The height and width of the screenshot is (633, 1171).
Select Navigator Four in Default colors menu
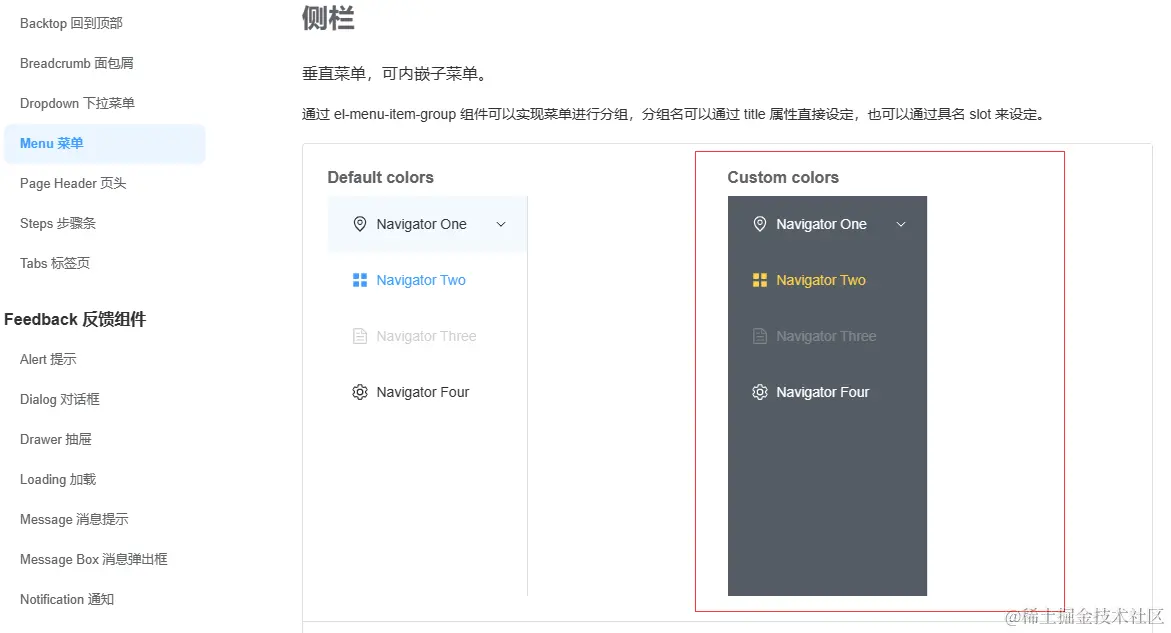(x=427, y=392)
